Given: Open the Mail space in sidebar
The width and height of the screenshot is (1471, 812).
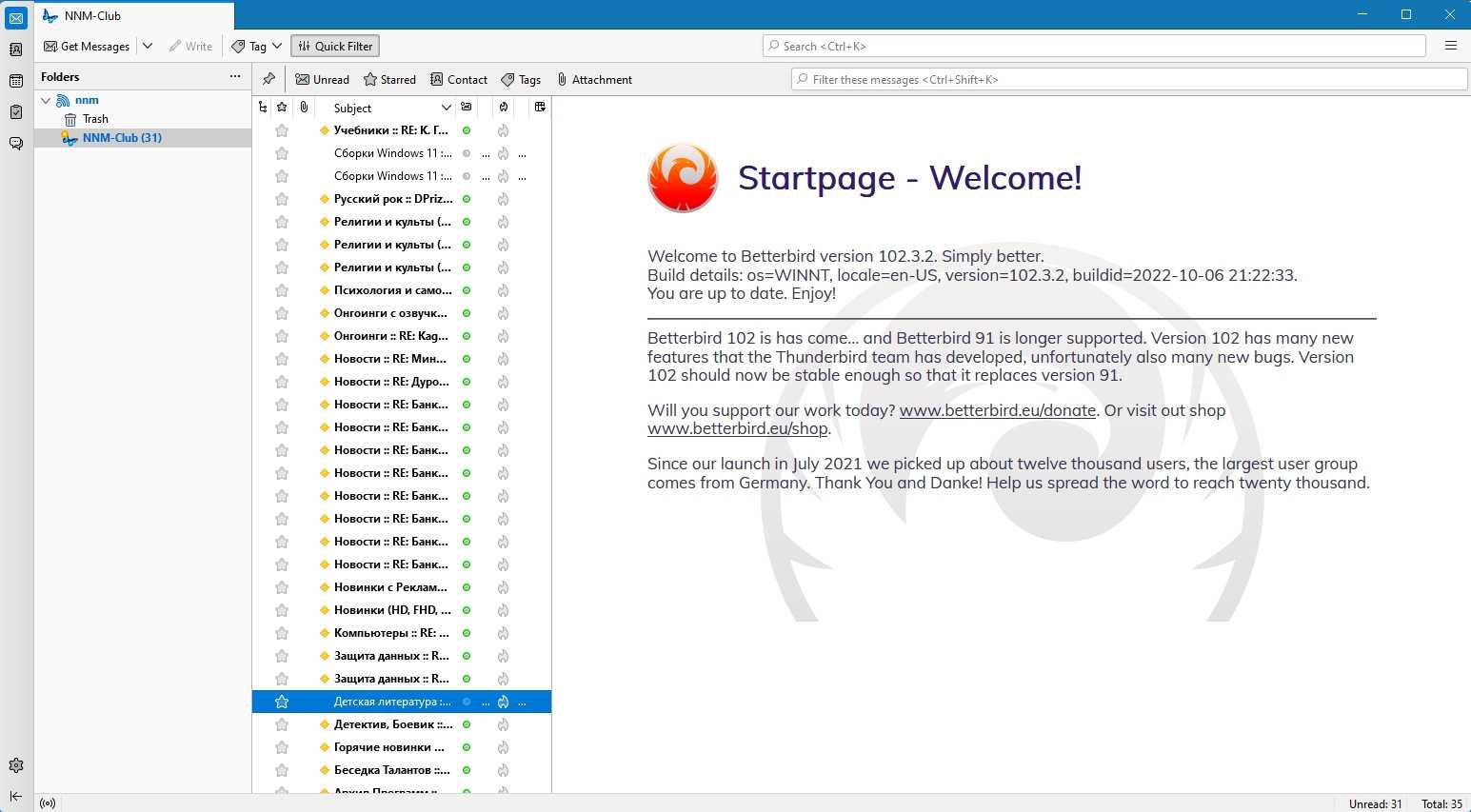Looking at the screenshot, I should (x=16, y=18).
